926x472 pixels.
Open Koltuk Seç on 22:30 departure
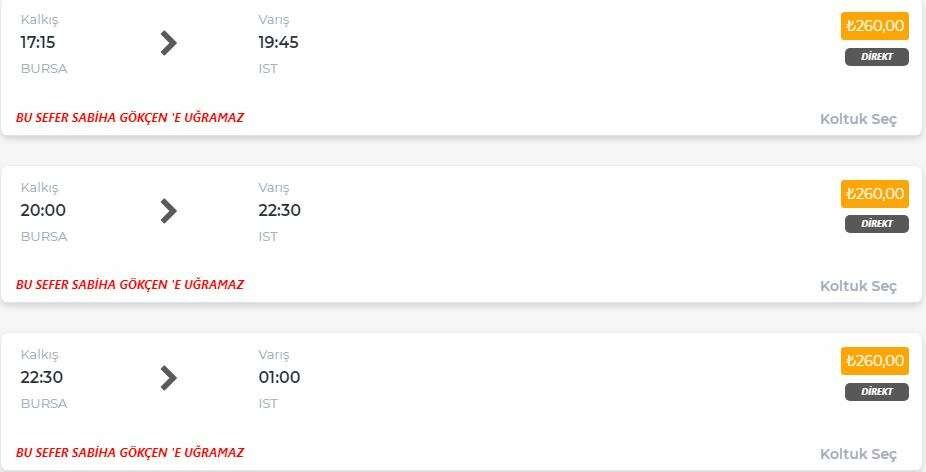coord(858,453)
